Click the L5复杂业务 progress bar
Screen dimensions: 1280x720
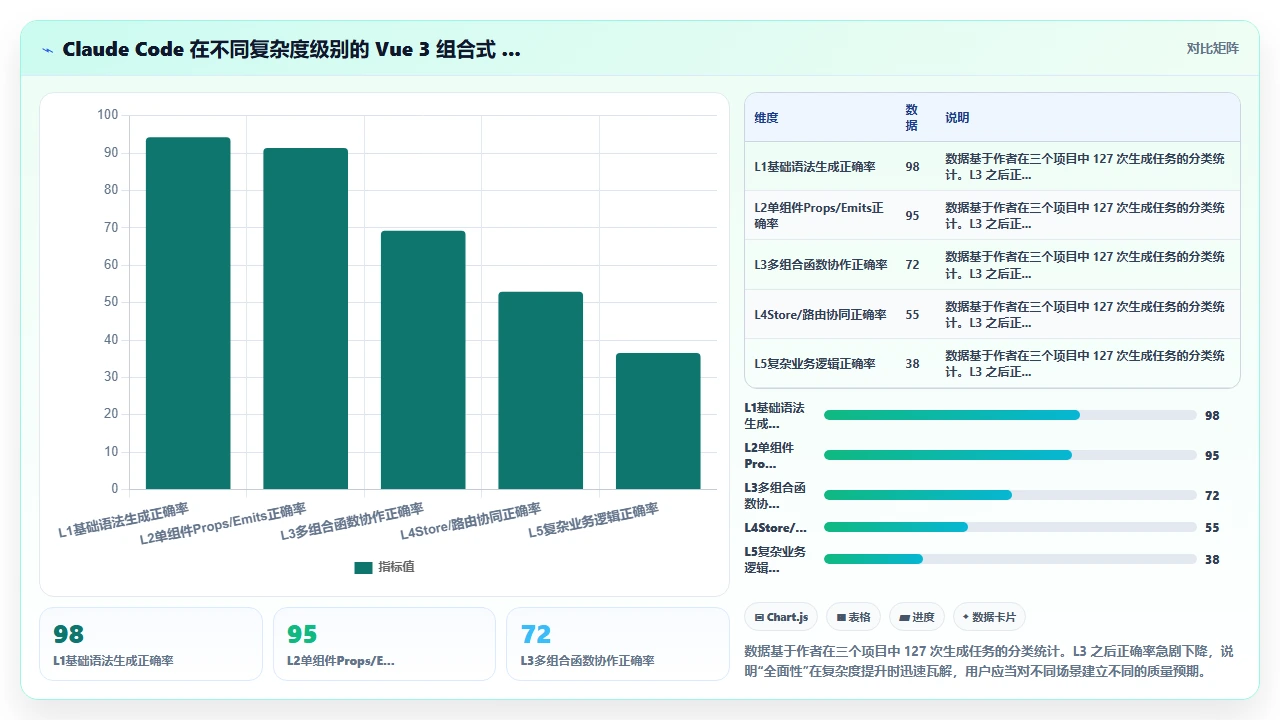point(1010,559)
